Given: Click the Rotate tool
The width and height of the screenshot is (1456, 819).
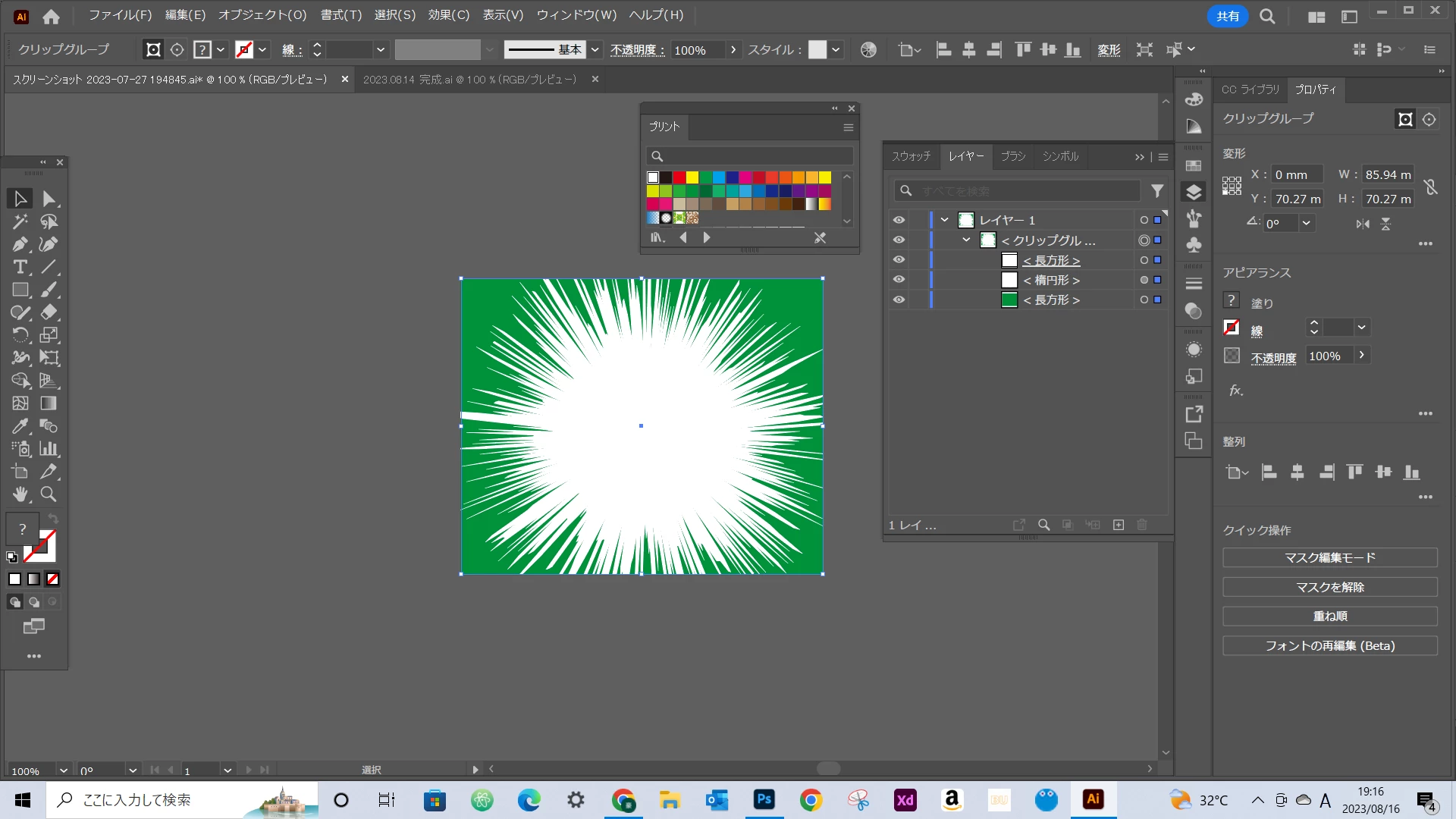Looking at the screenshot, I should click(20, 335).
